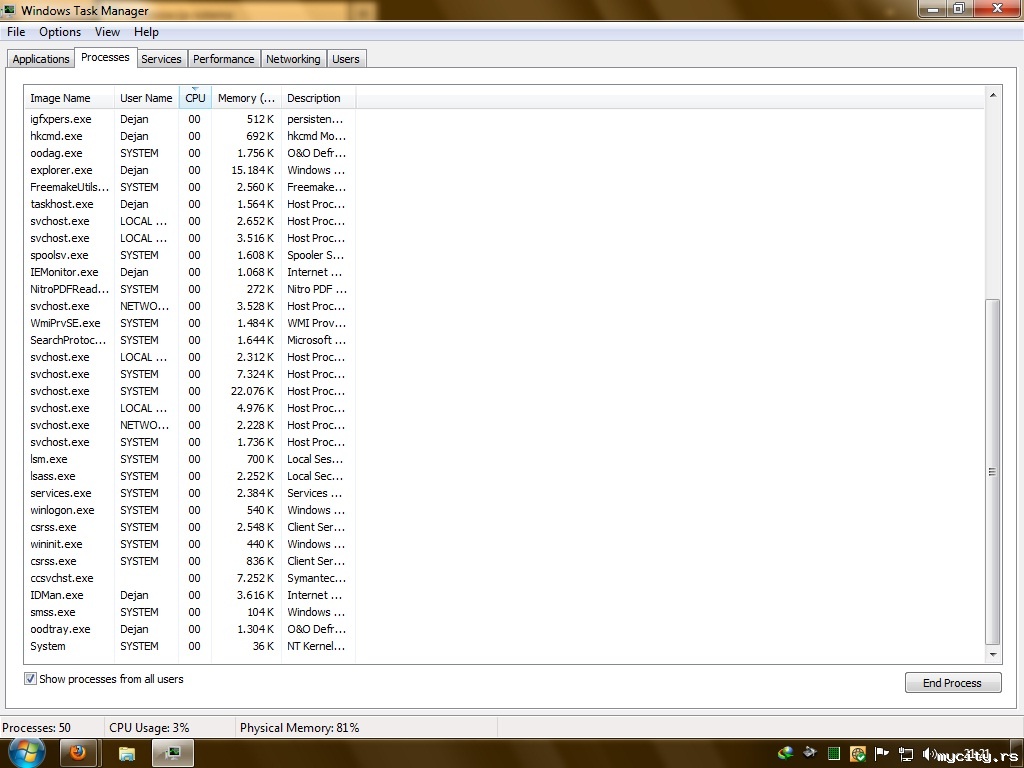Select services.exe process row

coord(189,493)
